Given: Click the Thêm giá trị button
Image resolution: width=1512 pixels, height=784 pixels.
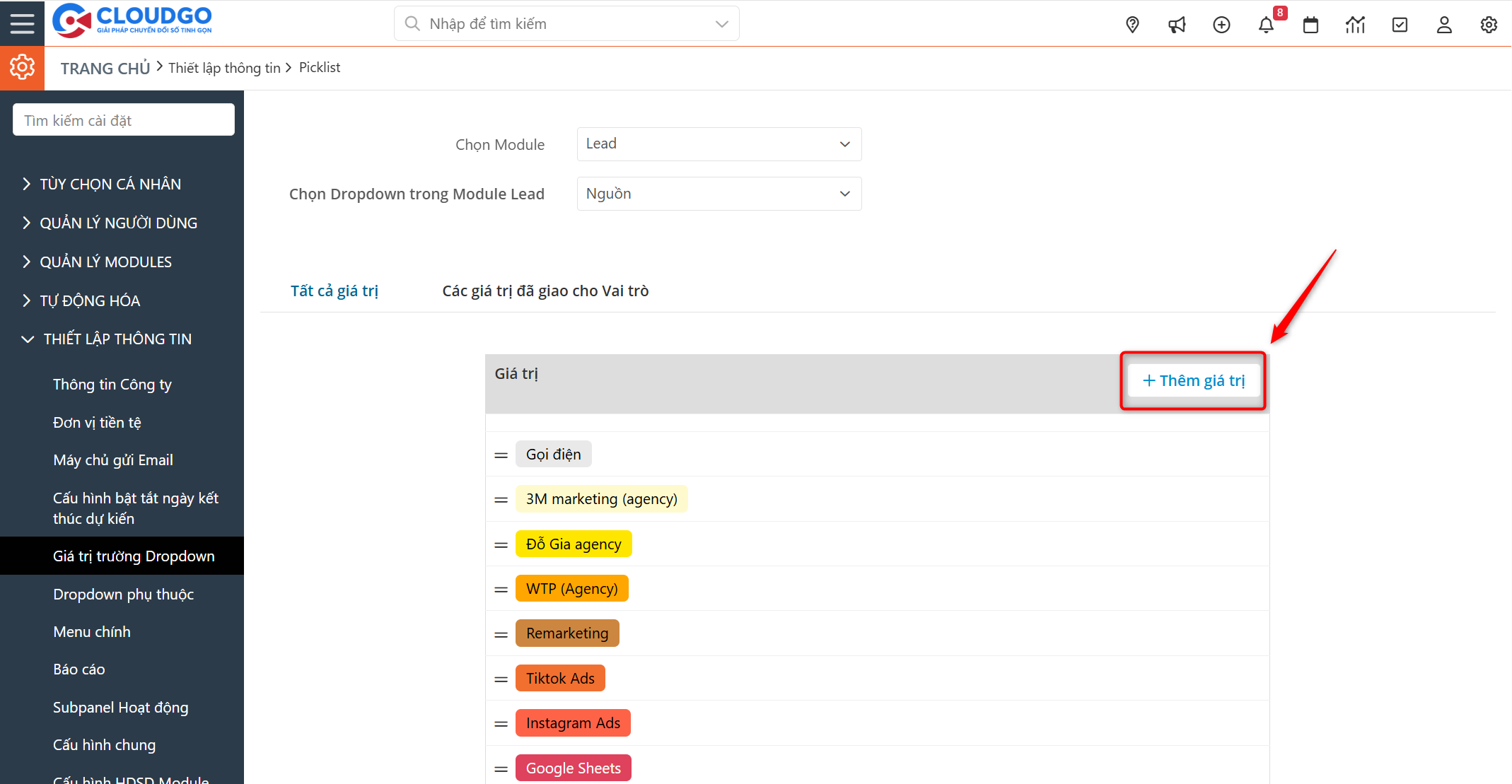Looking at the screenshot, I should coord(1193,380).
